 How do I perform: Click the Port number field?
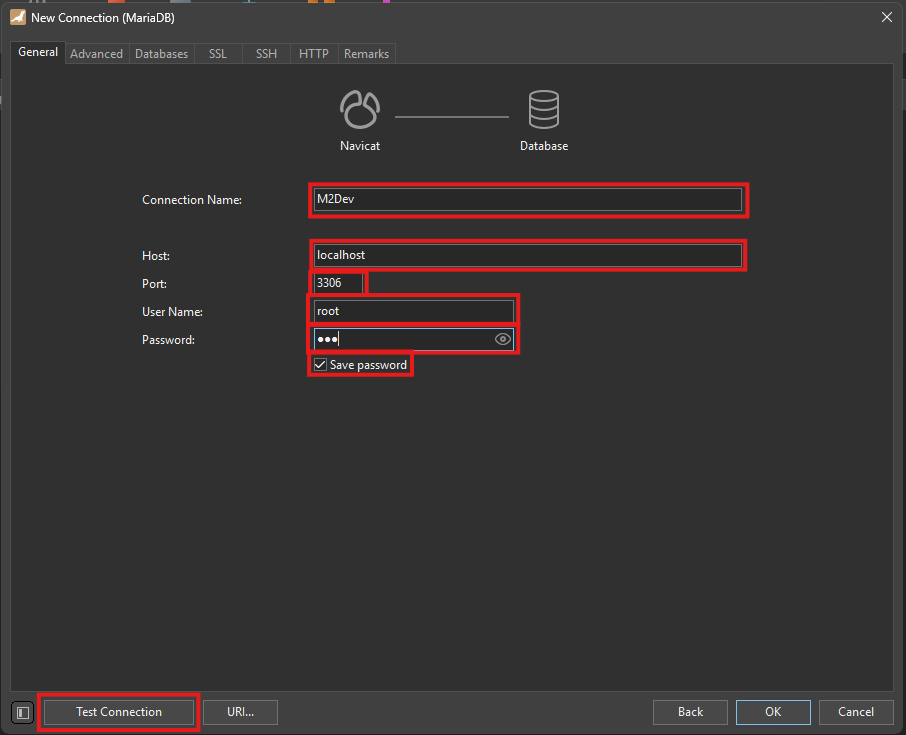click(337, 283)
